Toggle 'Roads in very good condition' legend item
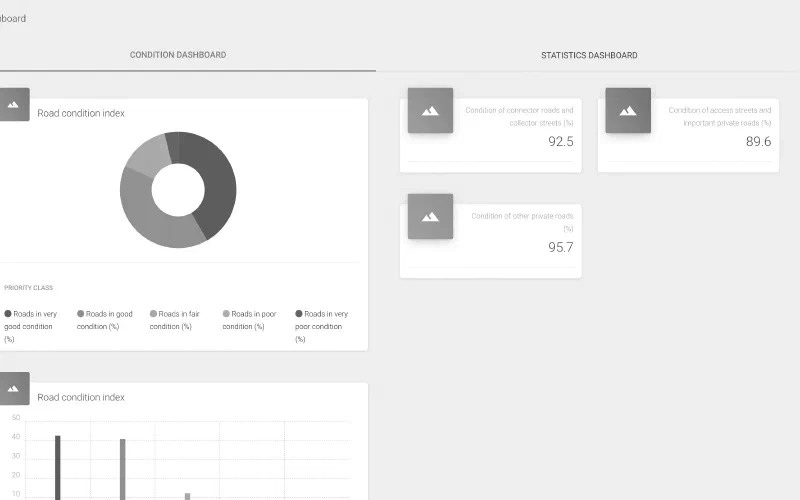The image size is (800, 500). coord(31,326)
